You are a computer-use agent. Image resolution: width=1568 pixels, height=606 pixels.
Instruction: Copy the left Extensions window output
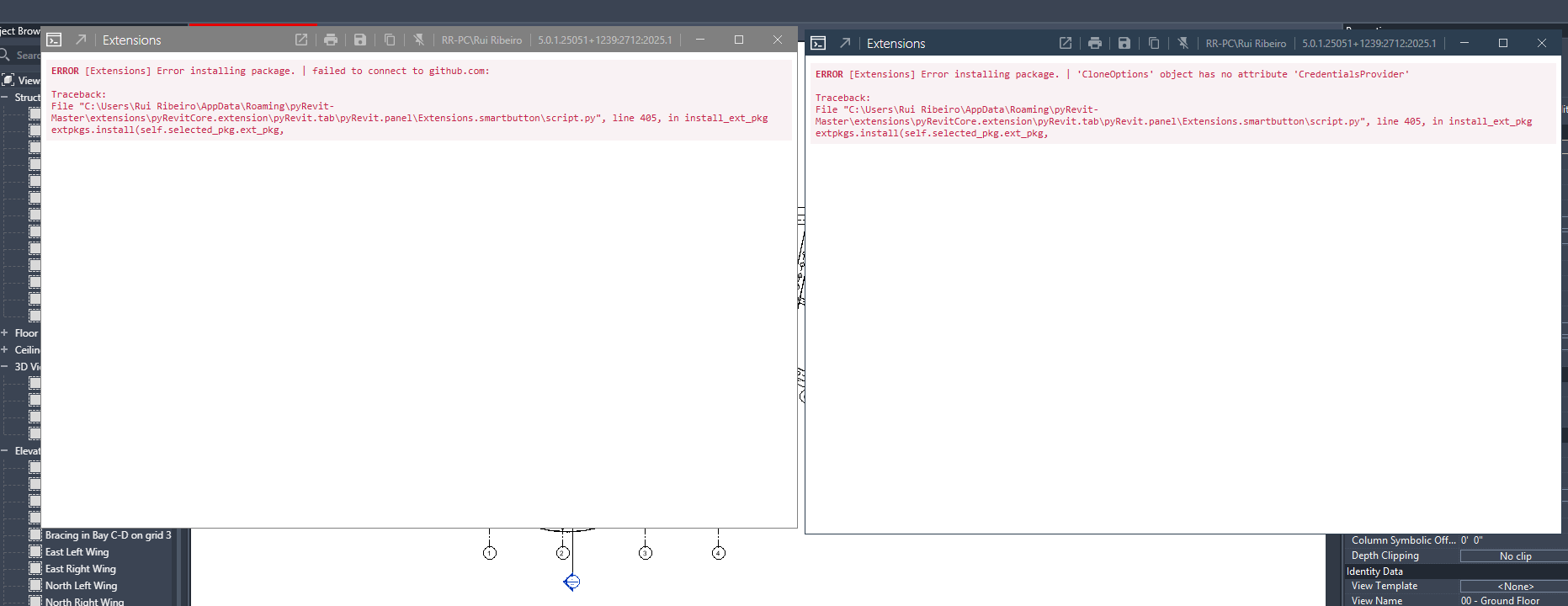[390, 40]
